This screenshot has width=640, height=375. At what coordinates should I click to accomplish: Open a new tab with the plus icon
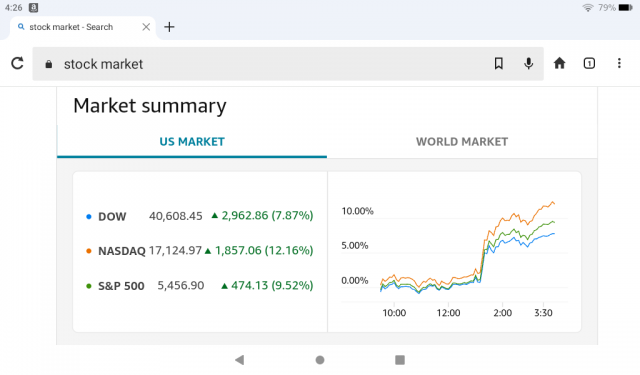(x=169, y=27)
